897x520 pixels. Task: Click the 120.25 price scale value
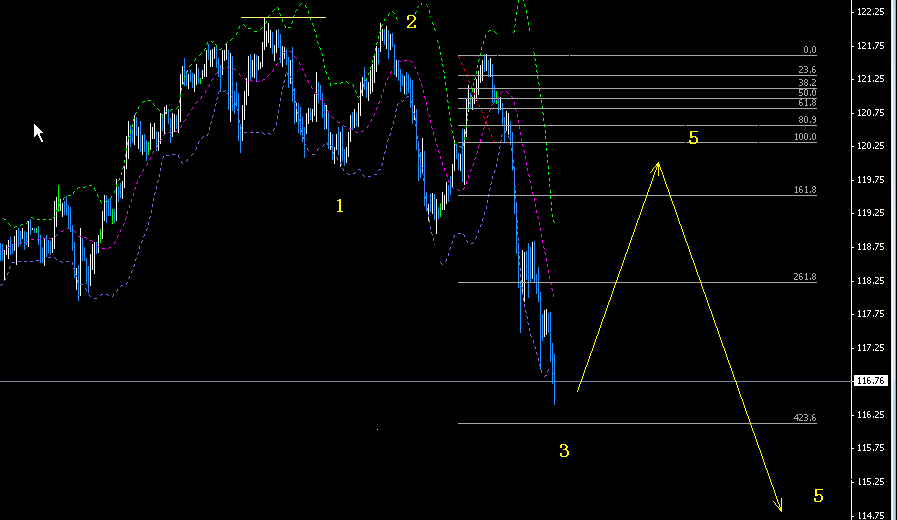871,146
